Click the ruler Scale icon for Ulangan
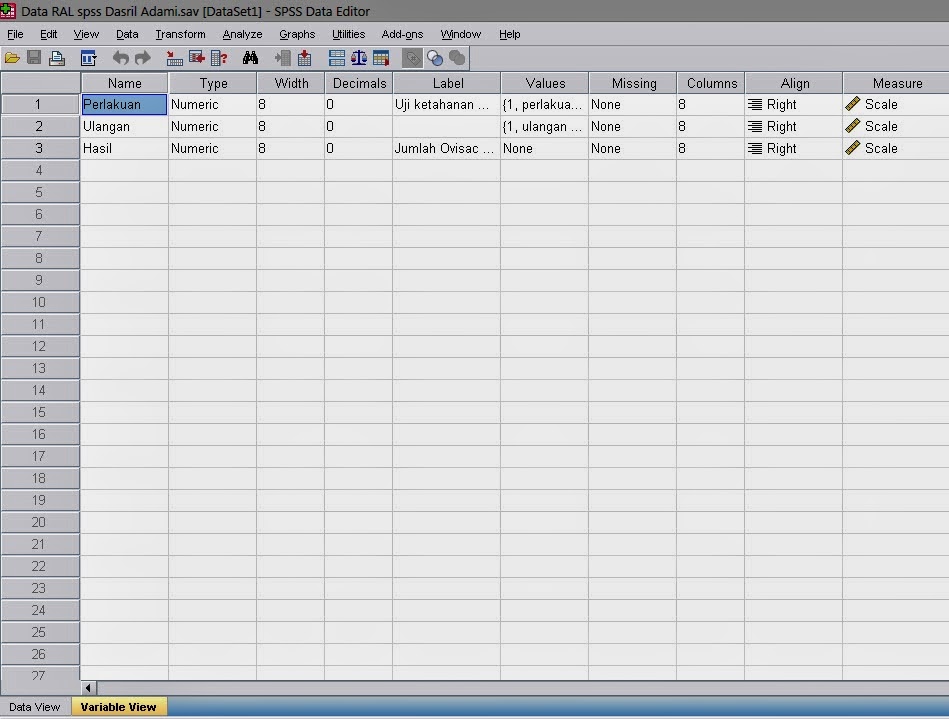This screenshot has width=949, height=719. click(x=853, y=126)
